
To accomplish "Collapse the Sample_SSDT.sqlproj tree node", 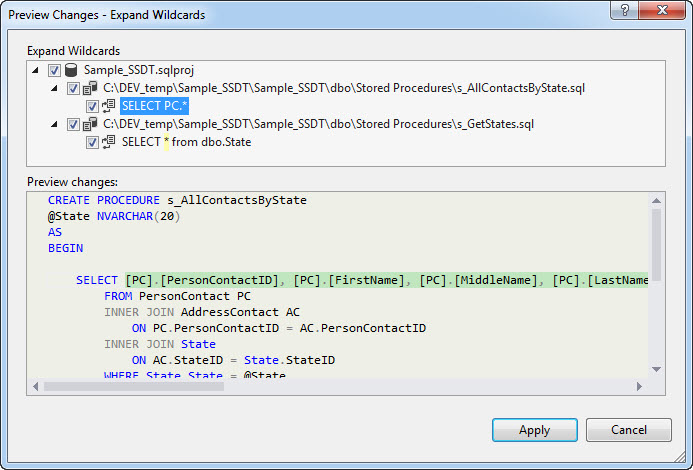I will coord(37,71).
